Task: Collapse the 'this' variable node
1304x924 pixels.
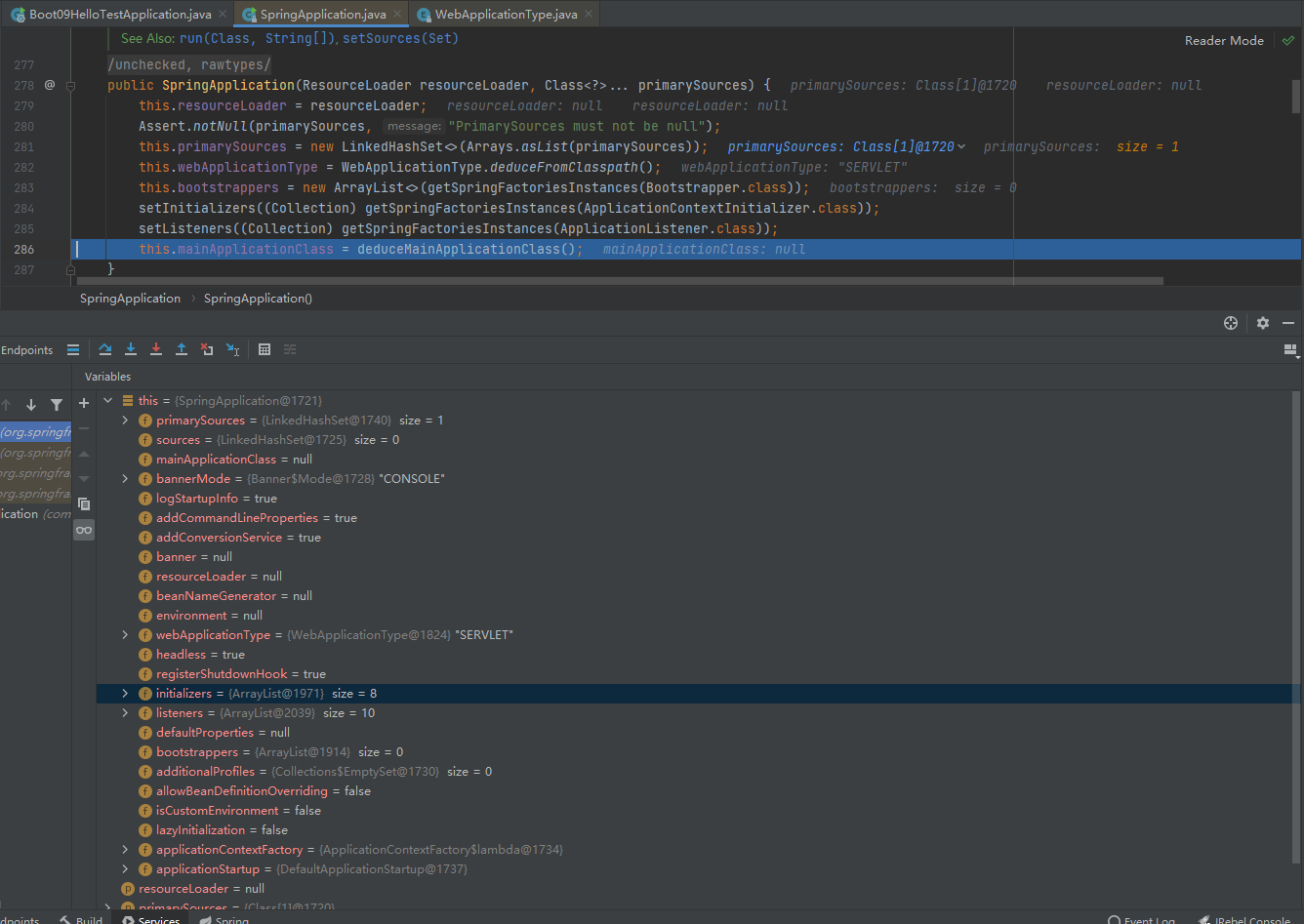Action: (107, 401)
